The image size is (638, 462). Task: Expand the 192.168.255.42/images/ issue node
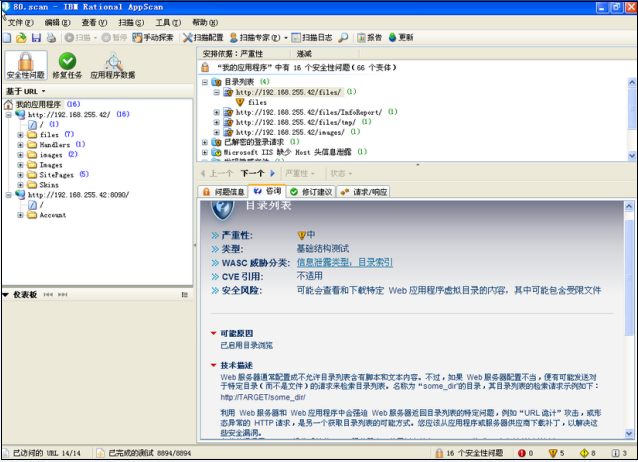(x=216, y=132)
